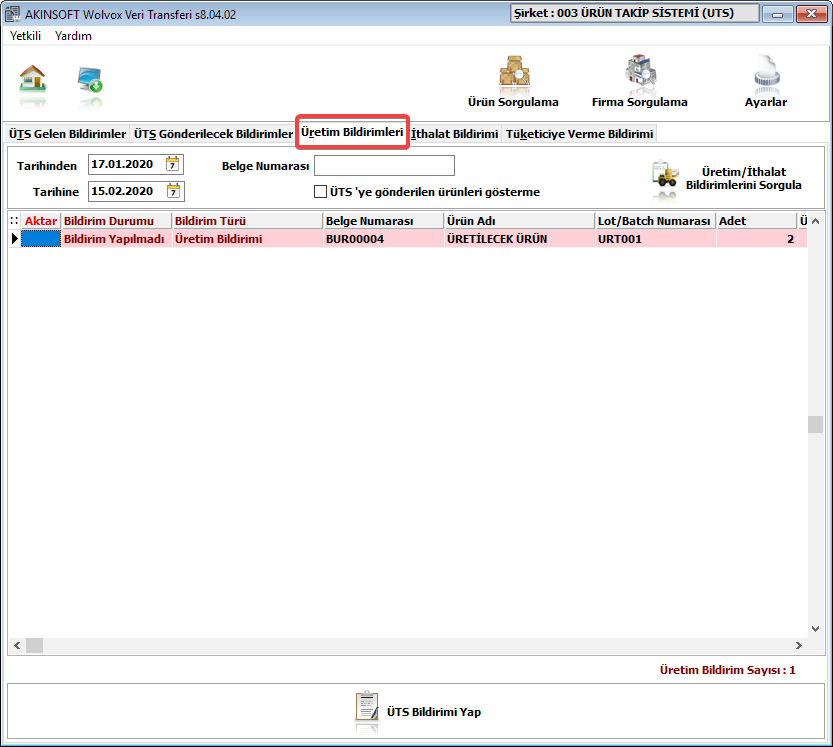Click the horizontal scroll left arrow
This screenshot has width=833, height=747.
pyautogui.click(x=17, y=646)
